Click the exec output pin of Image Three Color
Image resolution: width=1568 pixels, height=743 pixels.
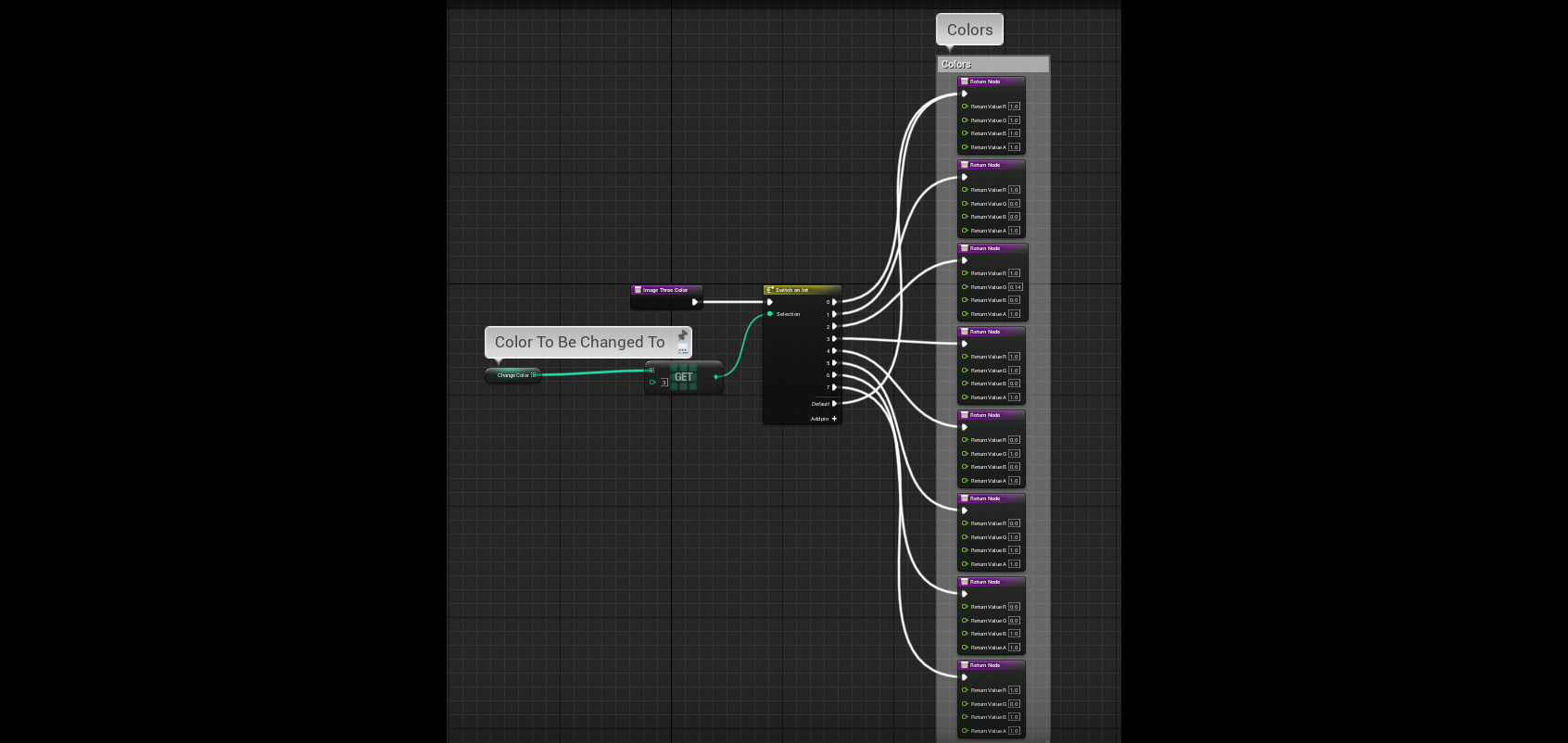[x=695, y=302]
